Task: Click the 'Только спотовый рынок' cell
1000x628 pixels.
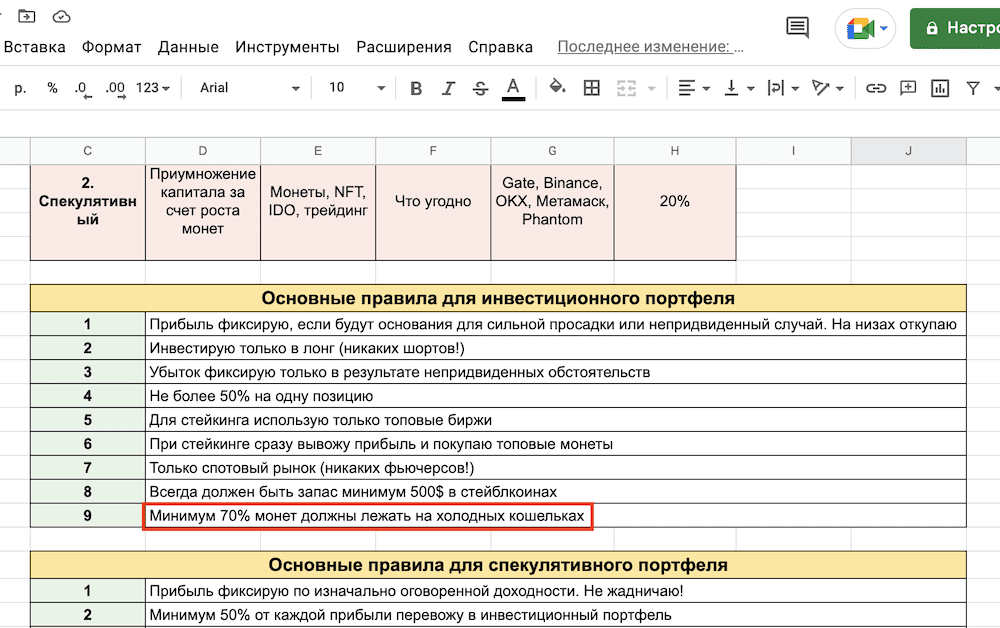Action: pyautogui.click(x=556, y=468)
